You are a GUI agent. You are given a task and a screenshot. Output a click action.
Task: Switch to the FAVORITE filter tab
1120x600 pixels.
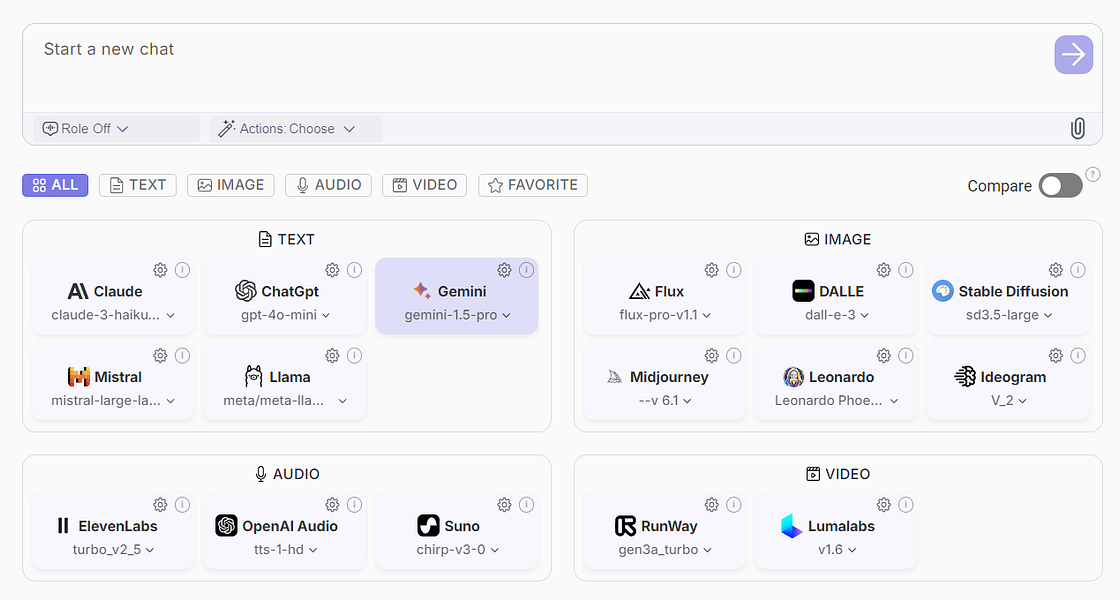[x=533, y=185]
